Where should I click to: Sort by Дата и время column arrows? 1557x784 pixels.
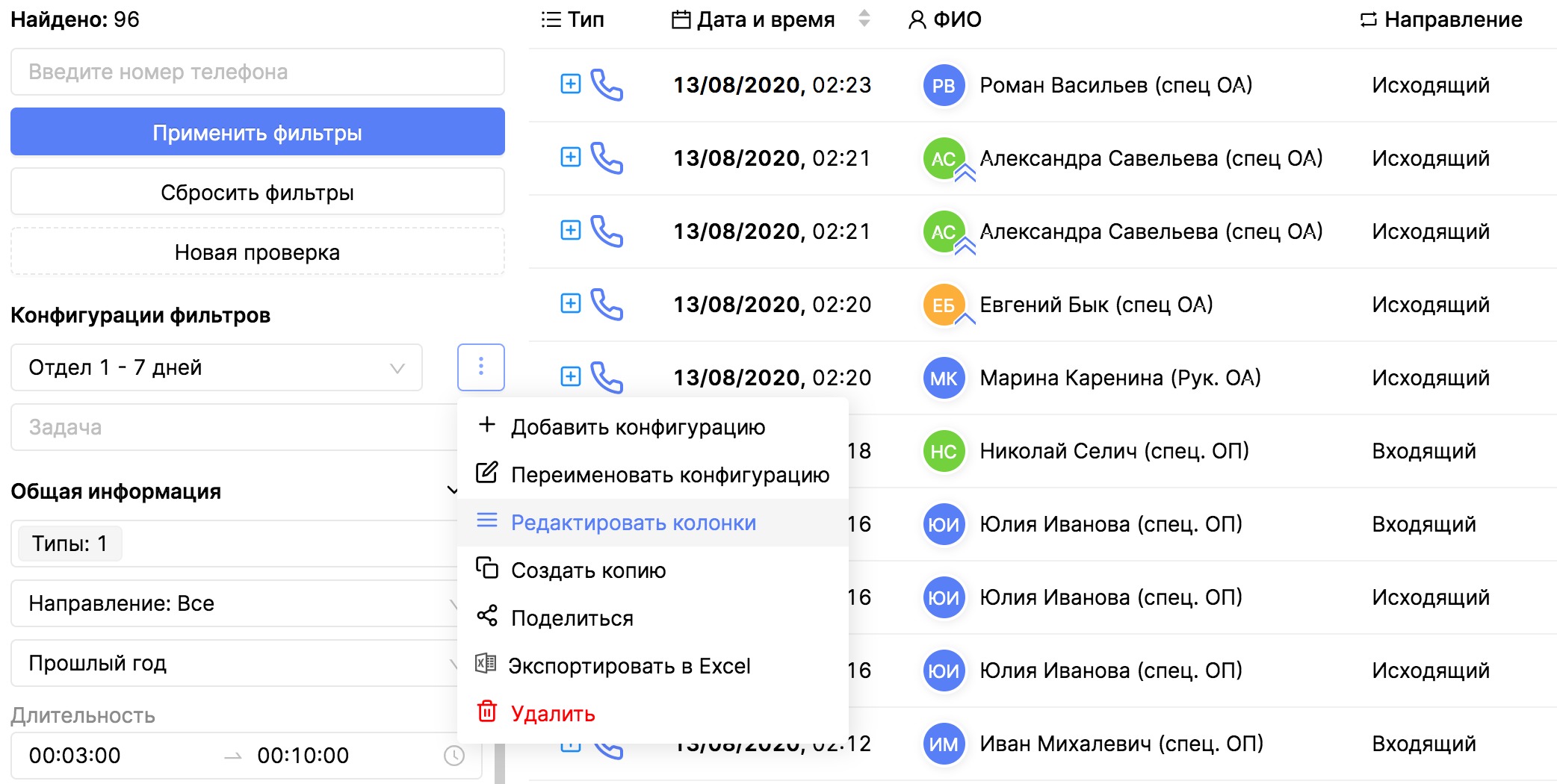coord(864,19)
